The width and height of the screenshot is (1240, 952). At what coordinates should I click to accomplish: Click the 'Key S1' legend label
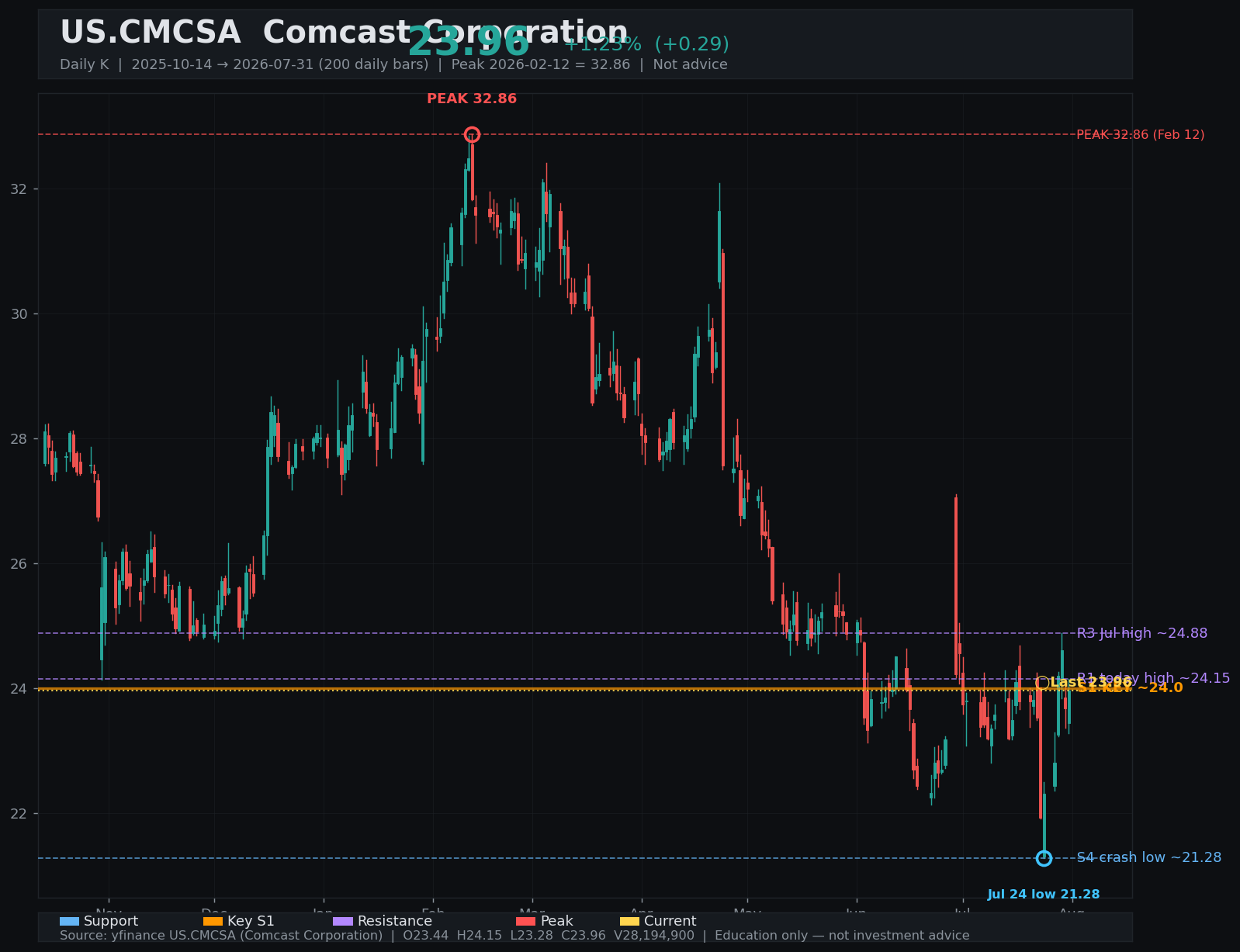point(251,922)
